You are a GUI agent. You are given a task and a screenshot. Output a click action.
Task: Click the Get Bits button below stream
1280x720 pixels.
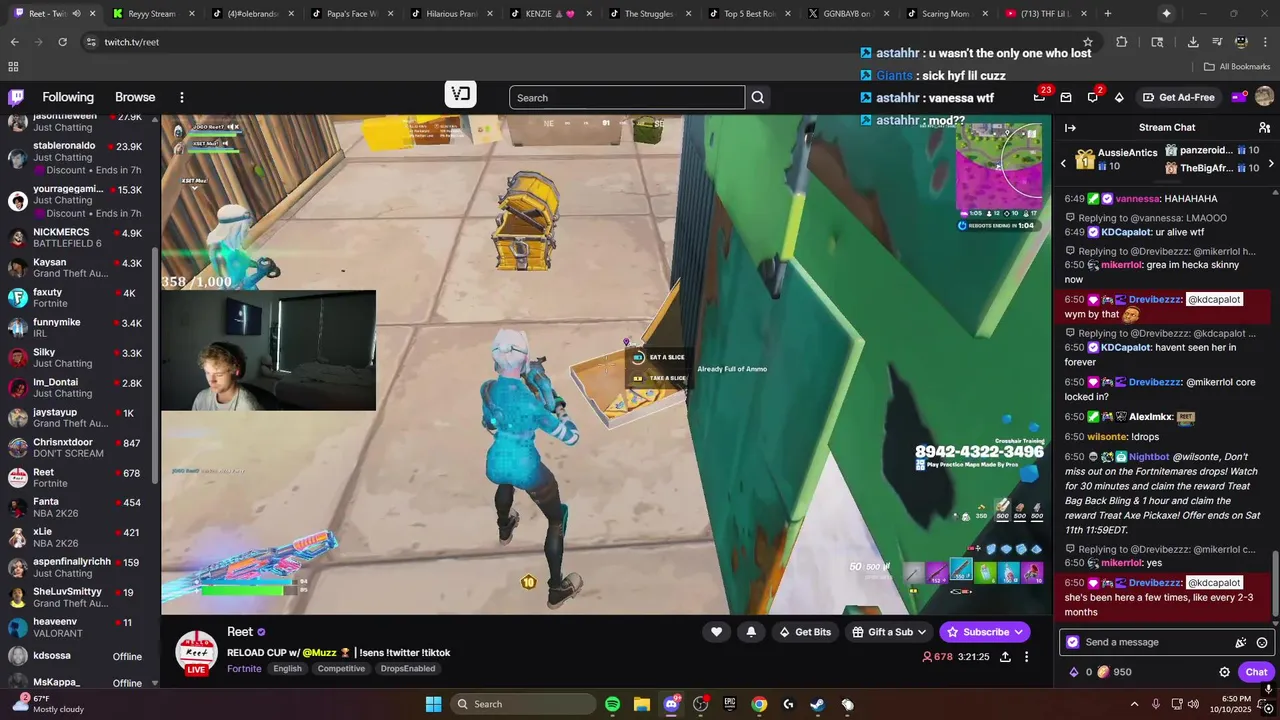coord(805,632)
